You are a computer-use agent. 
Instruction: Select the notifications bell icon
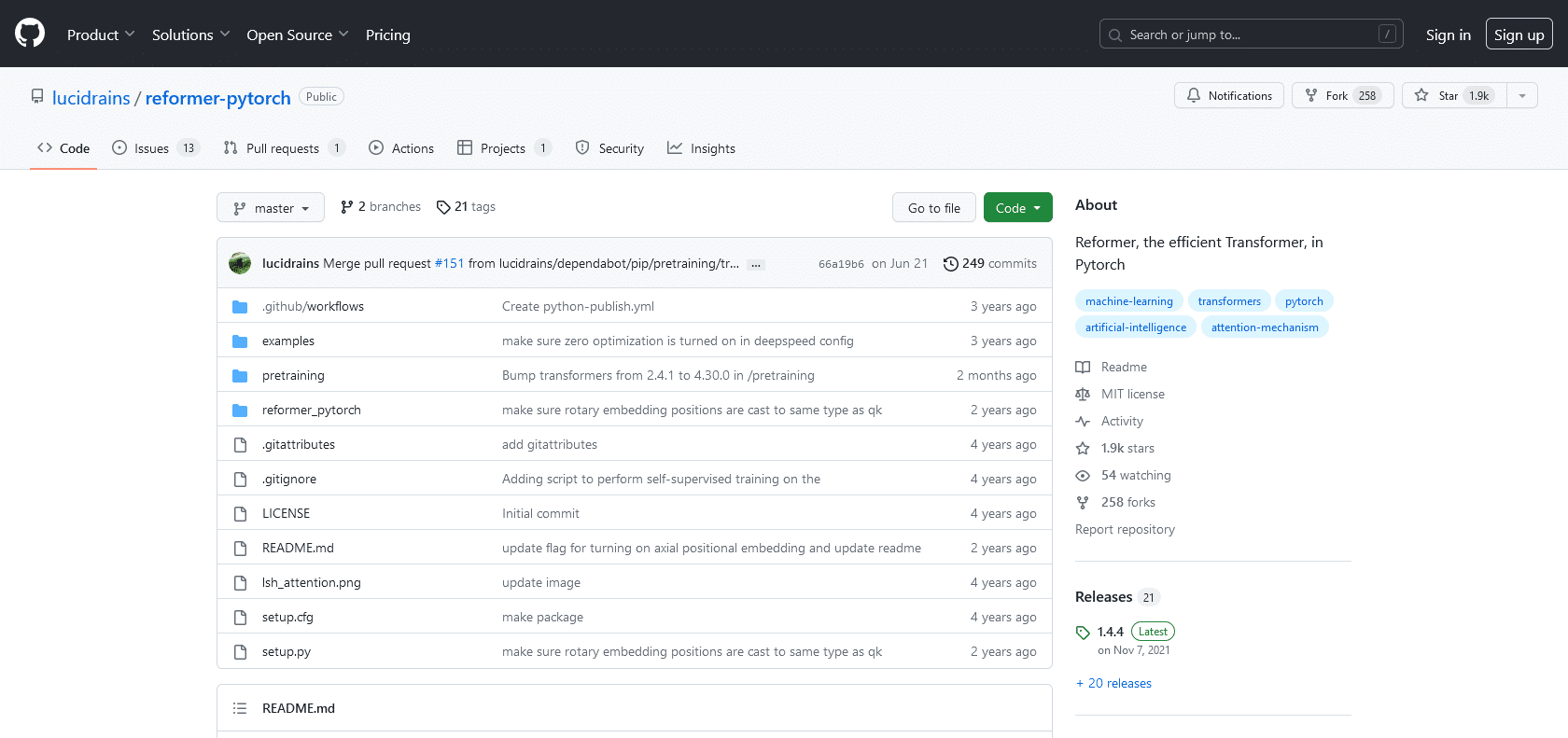click(x=1194, y=95)
